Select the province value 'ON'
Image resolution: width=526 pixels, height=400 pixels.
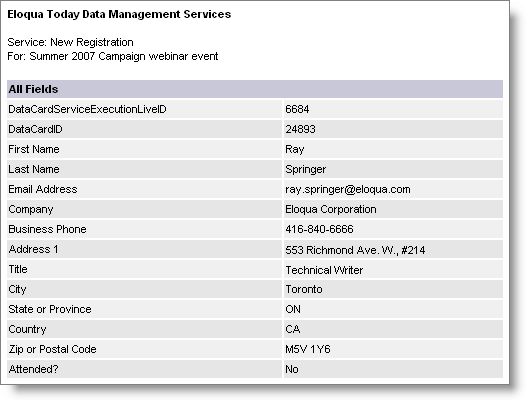click(293, 309)
